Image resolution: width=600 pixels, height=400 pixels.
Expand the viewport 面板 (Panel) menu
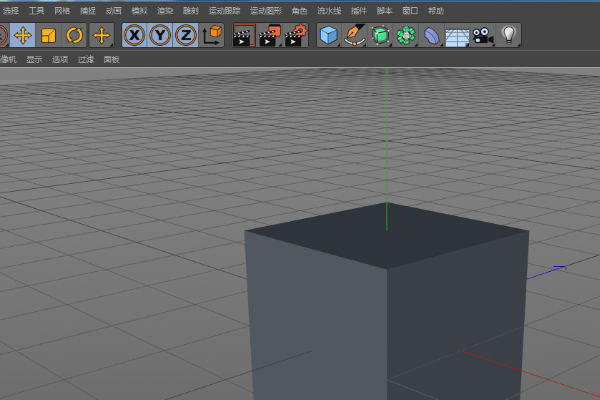(x=111, y=59)
